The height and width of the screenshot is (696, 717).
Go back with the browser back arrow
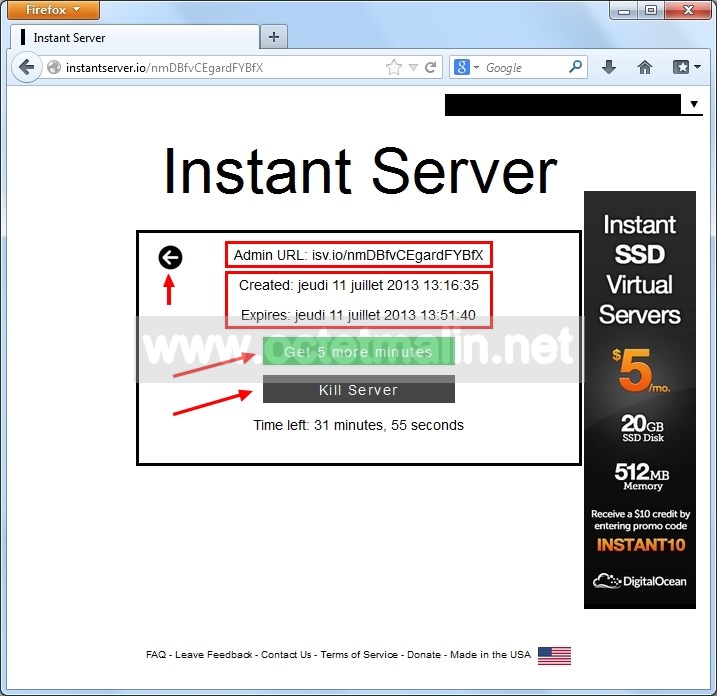pos(27,67)
